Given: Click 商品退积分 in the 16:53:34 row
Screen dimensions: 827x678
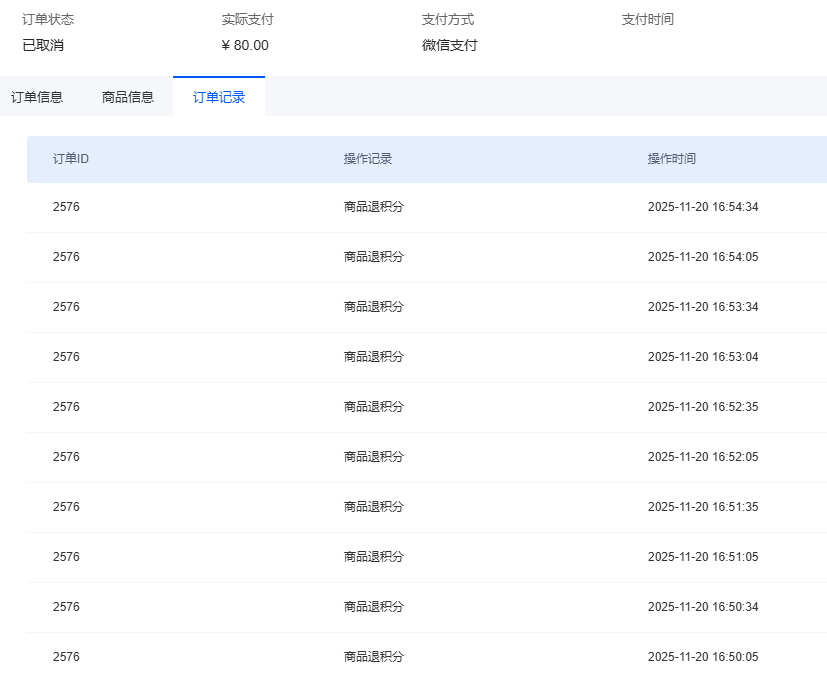Looking at the screenshot, I should click(373, 307).
